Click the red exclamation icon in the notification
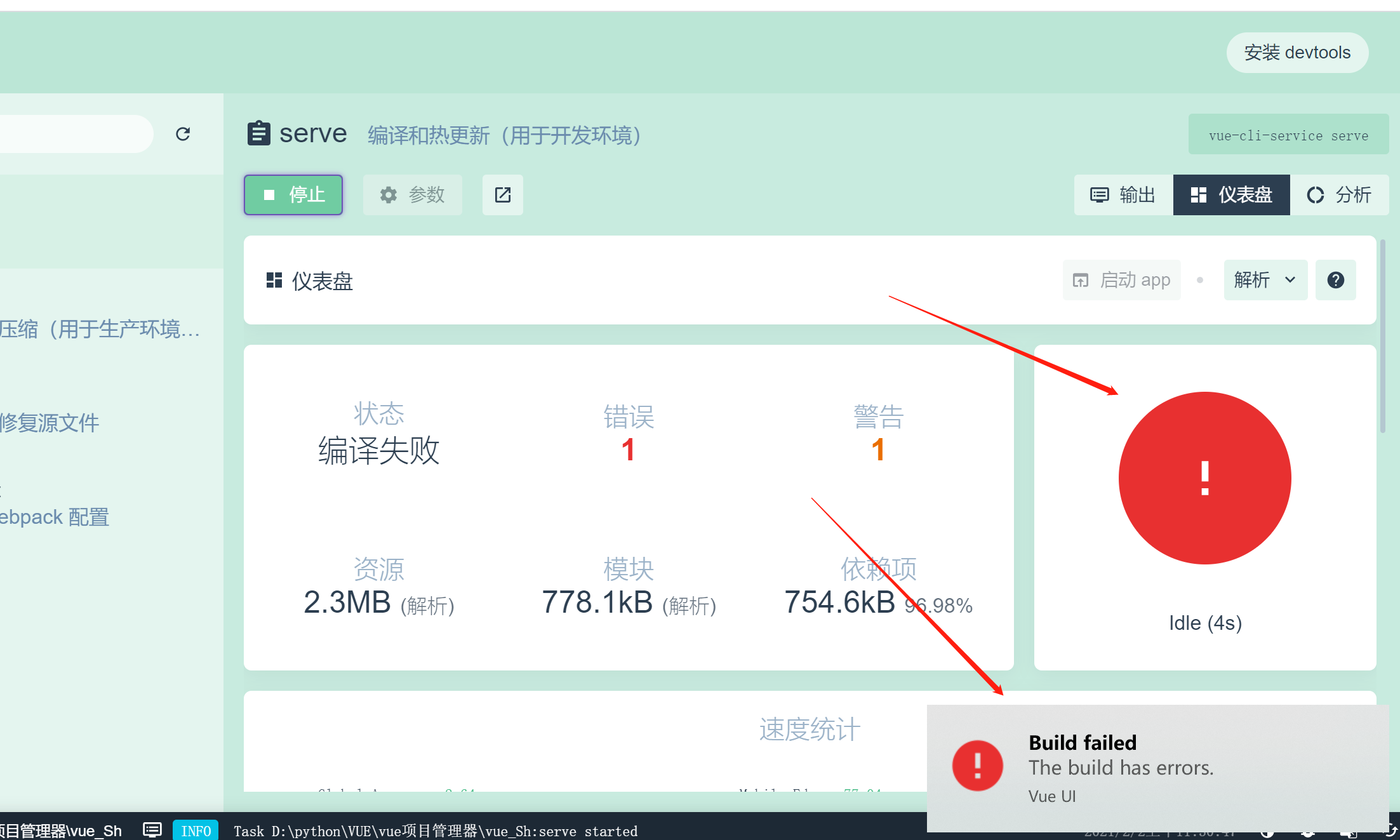This screenshot has height=840, width=1400. tap(977, 766)
